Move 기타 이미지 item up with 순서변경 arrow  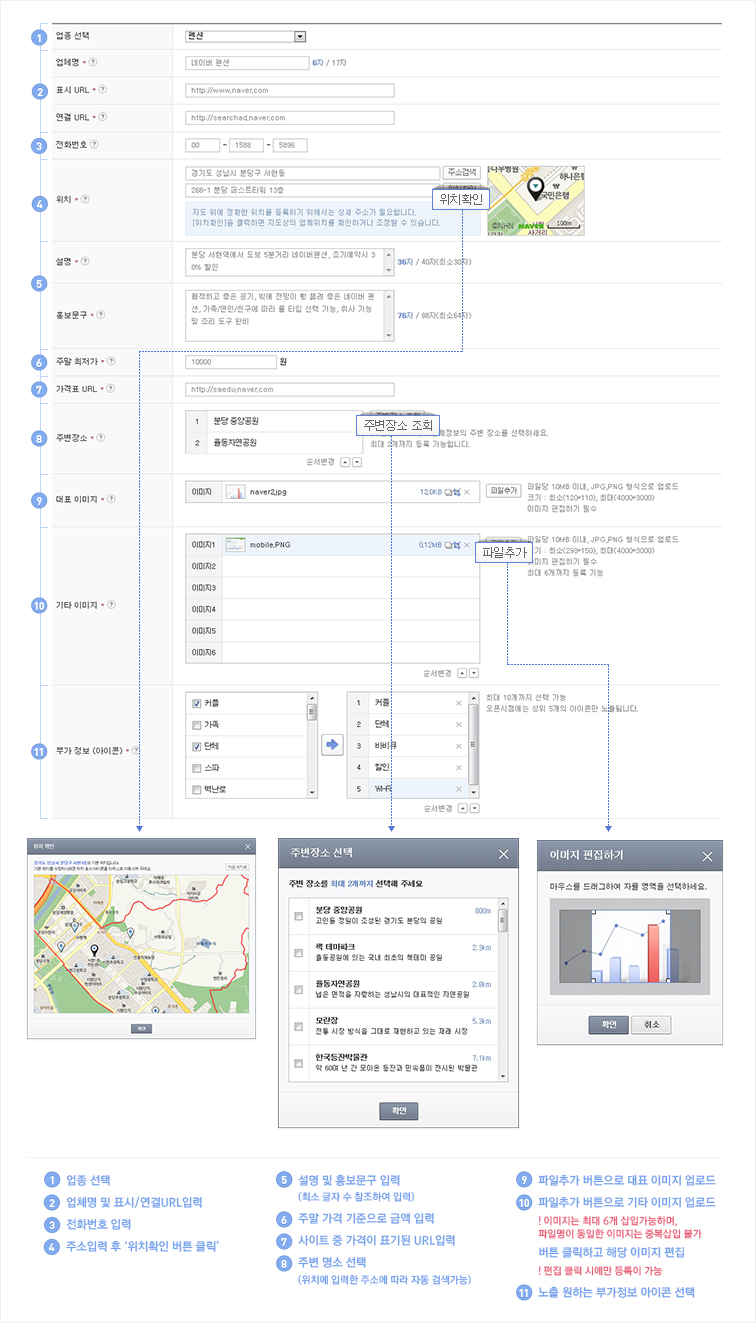point(463,673)
